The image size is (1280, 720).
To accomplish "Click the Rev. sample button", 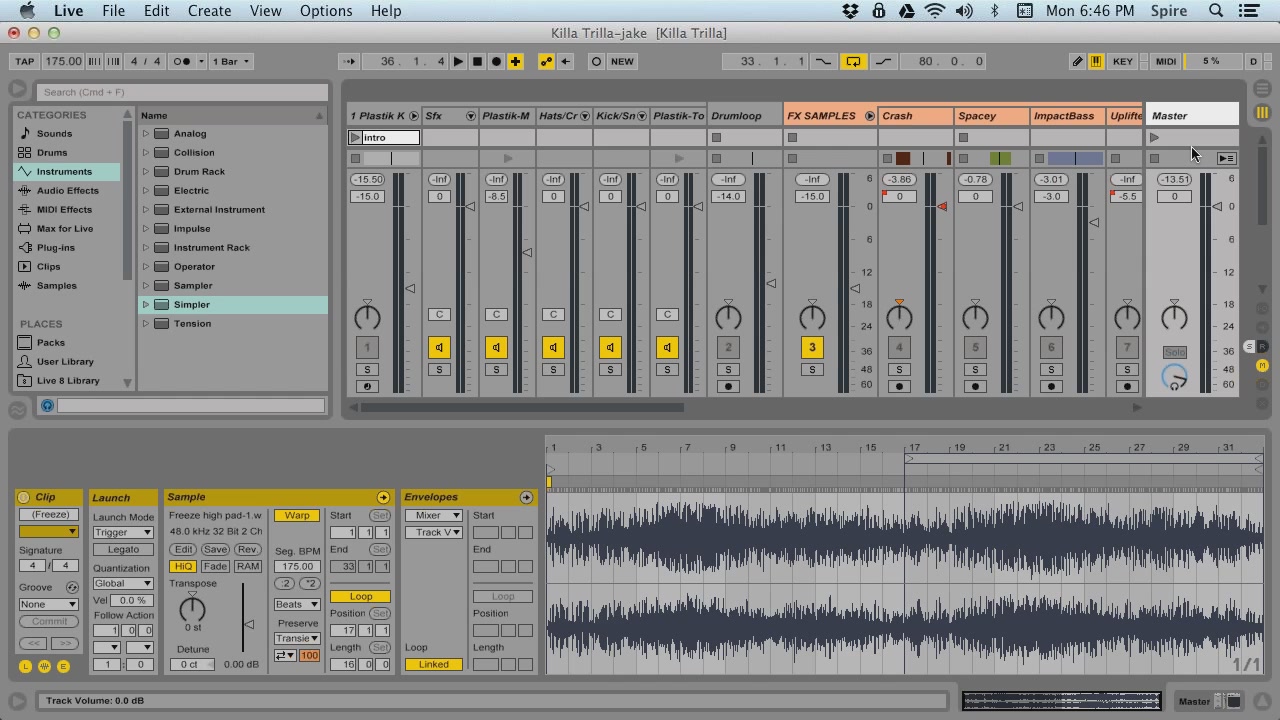I will [x=247, y=550].
